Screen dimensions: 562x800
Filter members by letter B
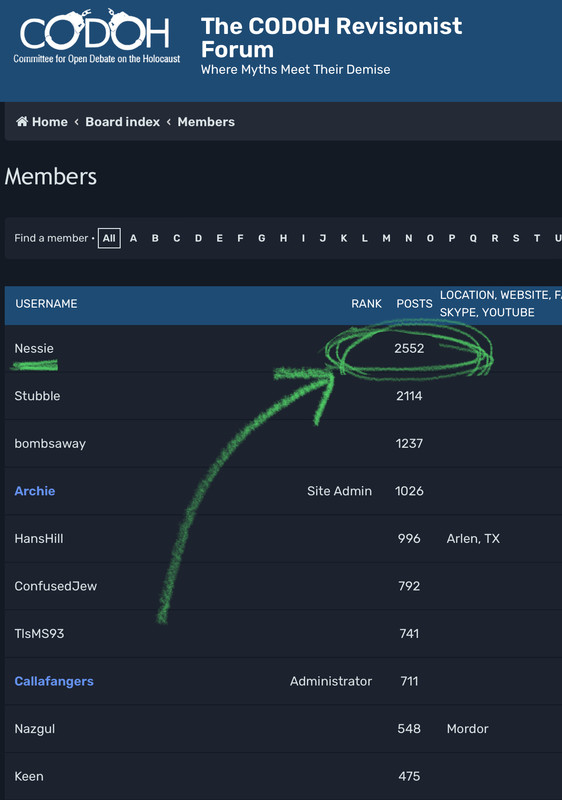[155, 238]
